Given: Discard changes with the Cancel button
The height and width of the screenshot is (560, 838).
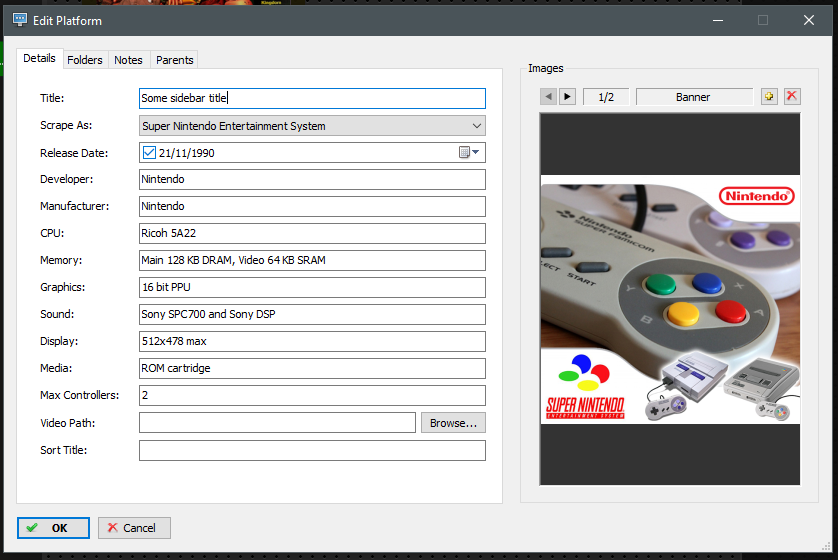Looking at the screenshot, I should pyautogui.click(x=134, y=528).
